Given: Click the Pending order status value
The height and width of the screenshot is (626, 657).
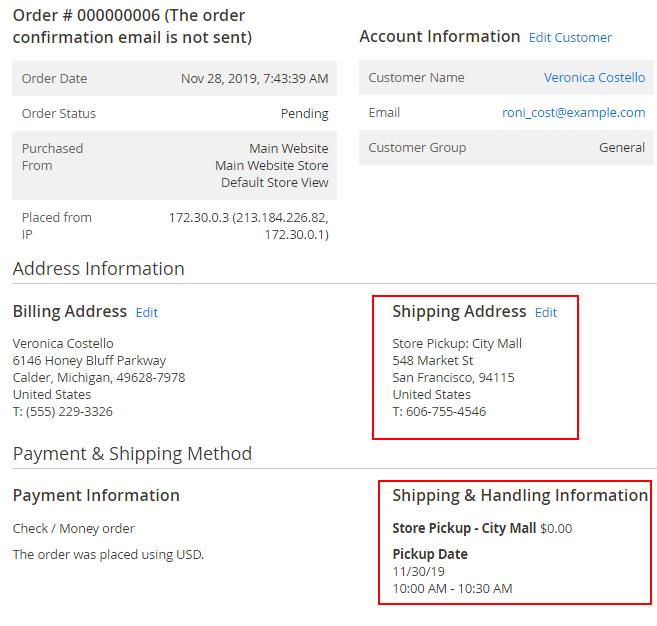Looking at the screenshot, I should click(304, 114).
